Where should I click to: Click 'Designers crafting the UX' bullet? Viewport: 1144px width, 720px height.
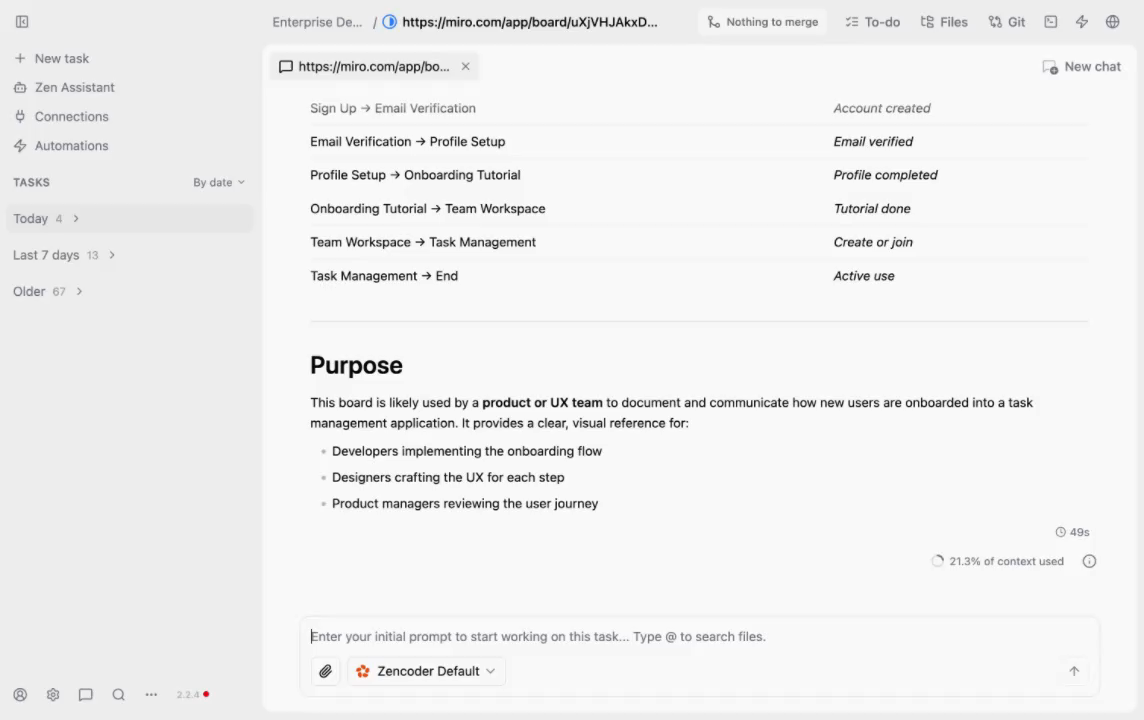[x=448, y=477]
